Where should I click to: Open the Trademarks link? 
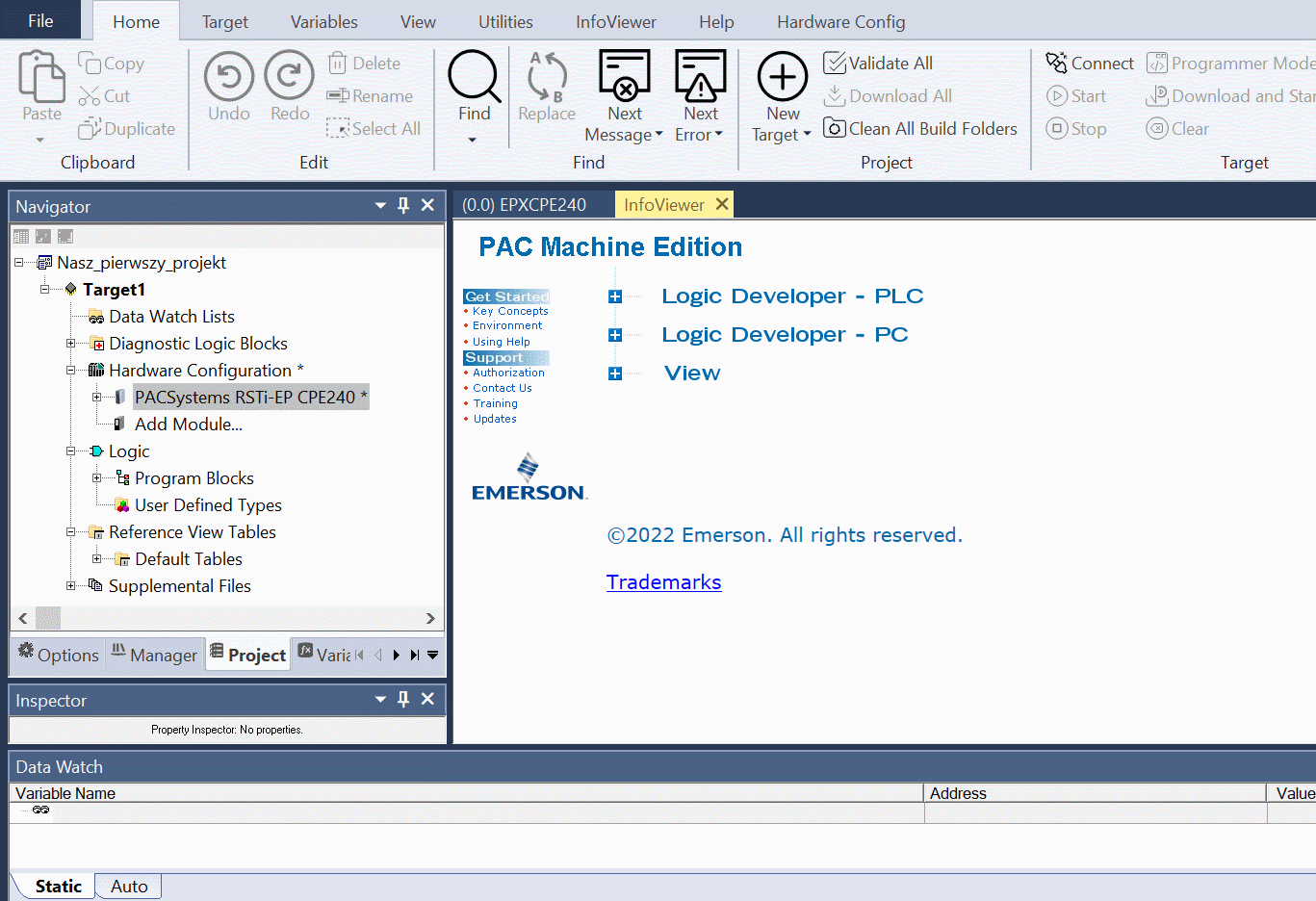(664, 582)
